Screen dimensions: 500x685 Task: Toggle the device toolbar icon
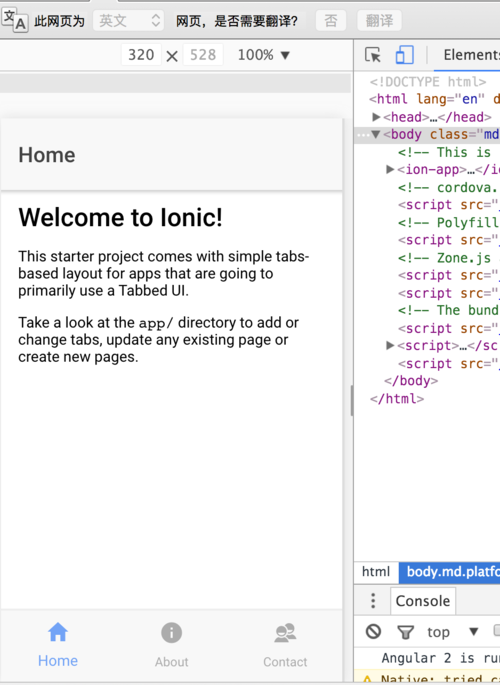(x=404, y=55)
